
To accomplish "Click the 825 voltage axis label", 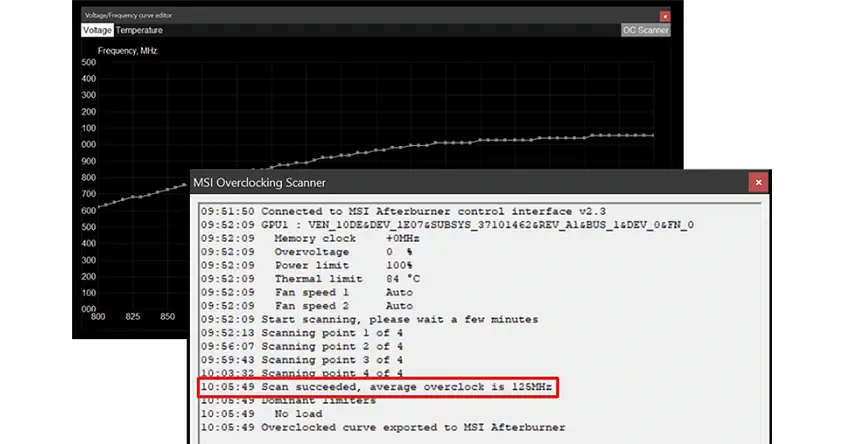I will pyautogui.click(x=132, y=316).
